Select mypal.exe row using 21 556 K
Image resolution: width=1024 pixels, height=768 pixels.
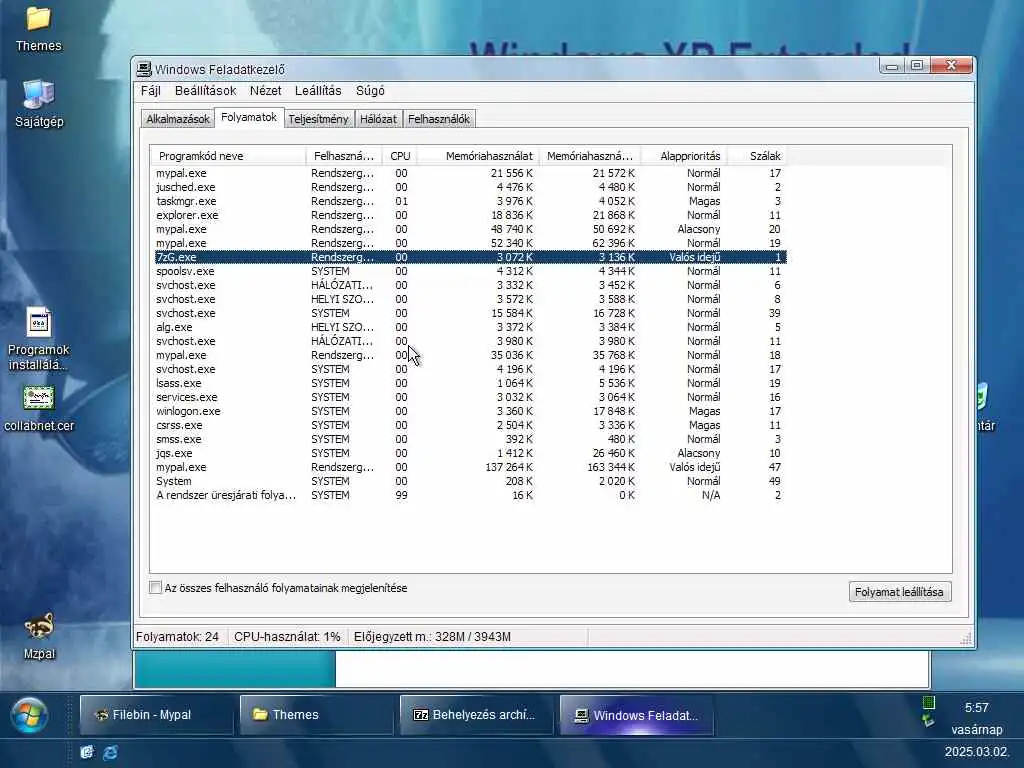click(470, 173)
